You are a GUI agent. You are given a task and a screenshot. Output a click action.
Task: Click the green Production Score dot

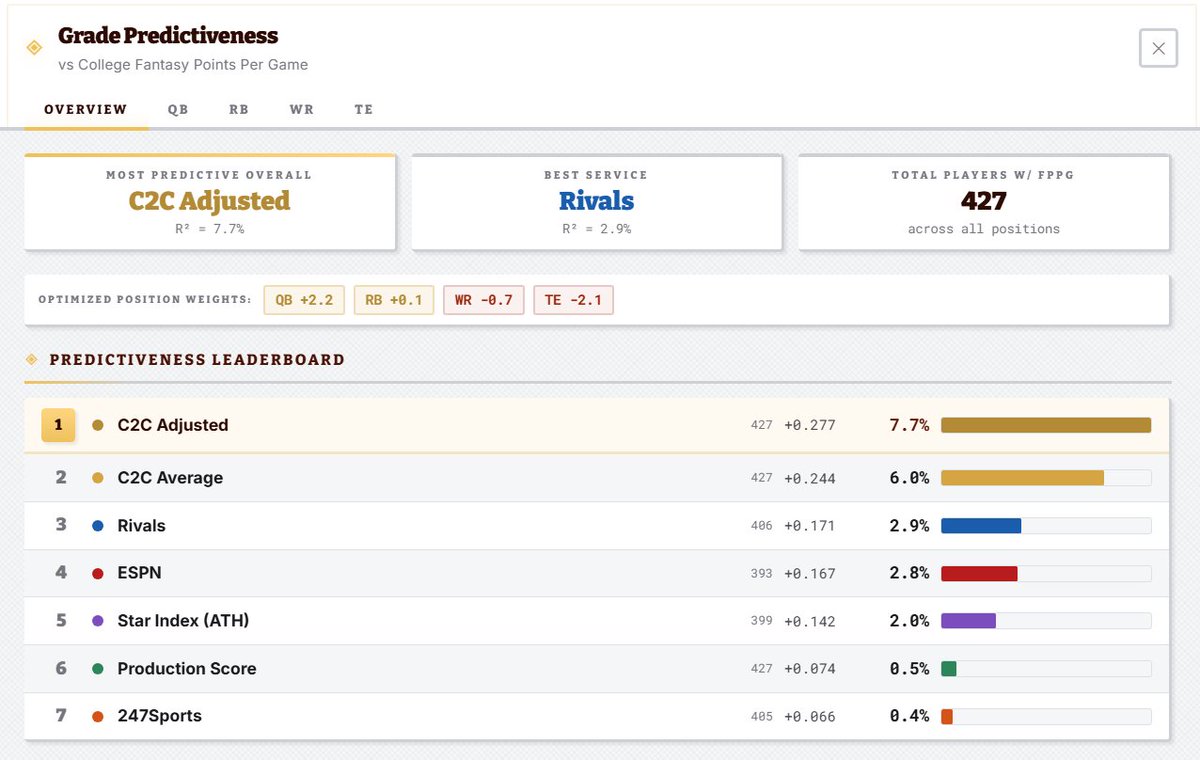97,669
